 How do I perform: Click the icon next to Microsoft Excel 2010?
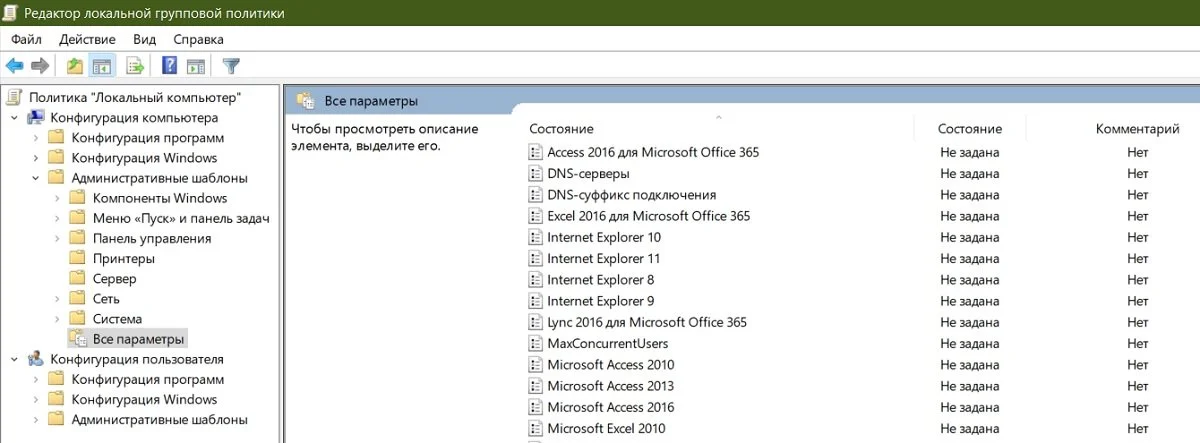point(534,429)
